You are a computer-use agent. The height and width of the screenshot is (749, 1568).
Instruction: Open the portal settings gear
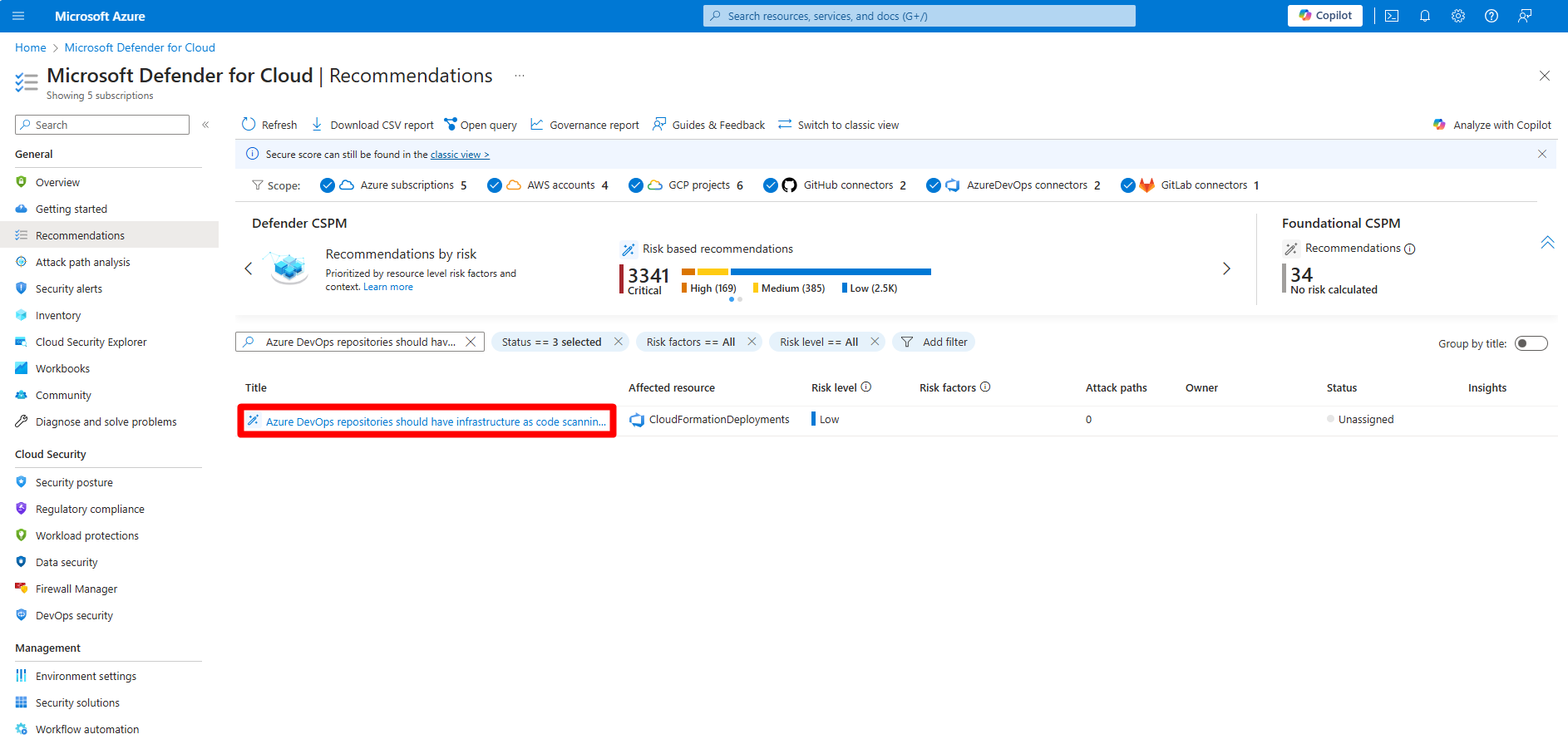pyautogui.click(x=1458, y=16)
